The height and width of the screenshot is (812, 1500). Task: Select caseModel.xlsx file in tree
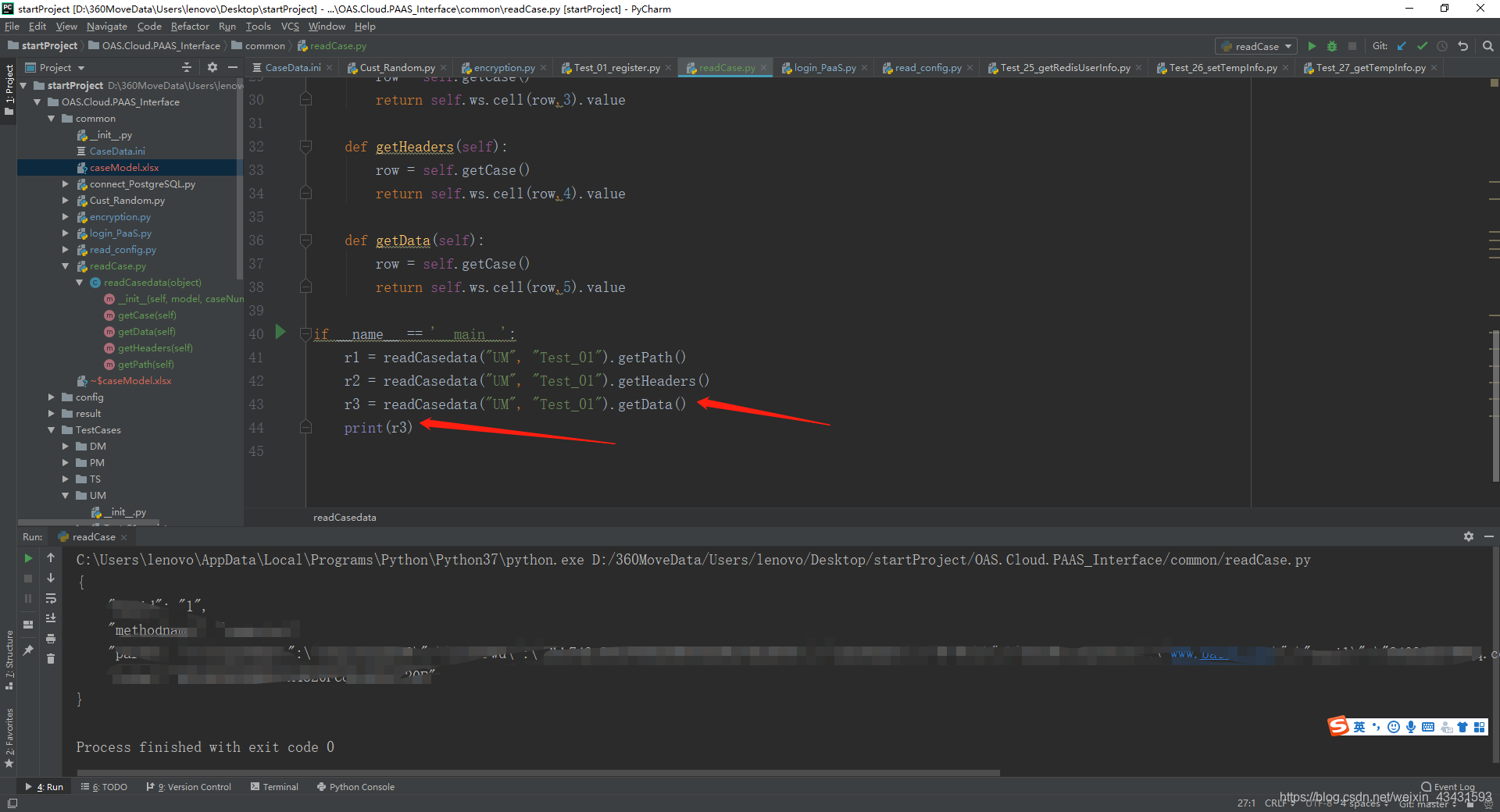point(123,168)
